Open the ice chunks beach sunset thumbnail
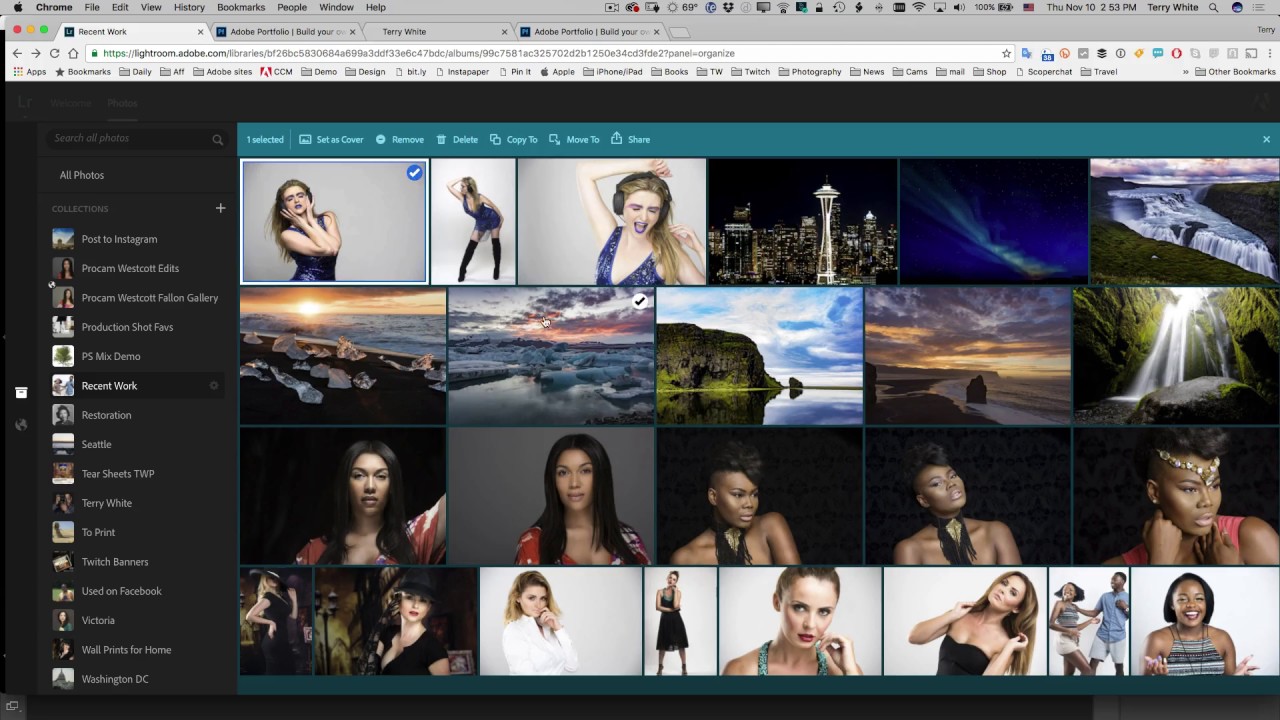Image resolution: width=1280 pixels, height=720 pixels. [343, 356]
